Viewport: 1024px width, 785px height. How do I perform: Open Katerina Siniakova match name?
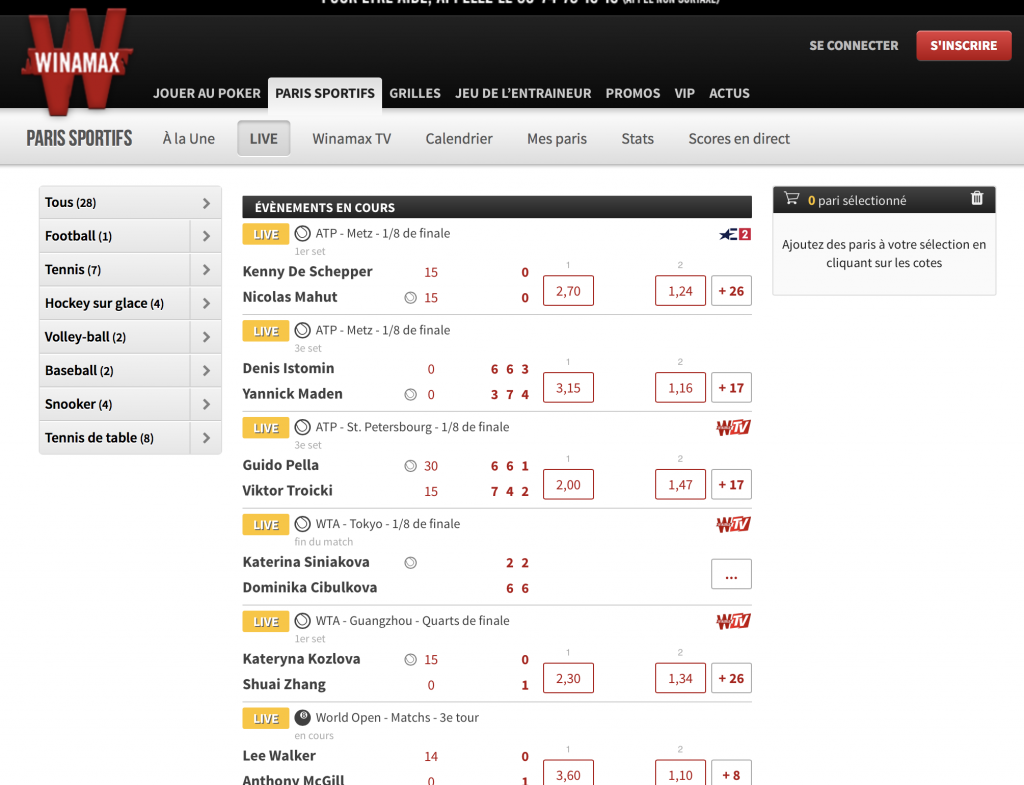pos(306,562)
